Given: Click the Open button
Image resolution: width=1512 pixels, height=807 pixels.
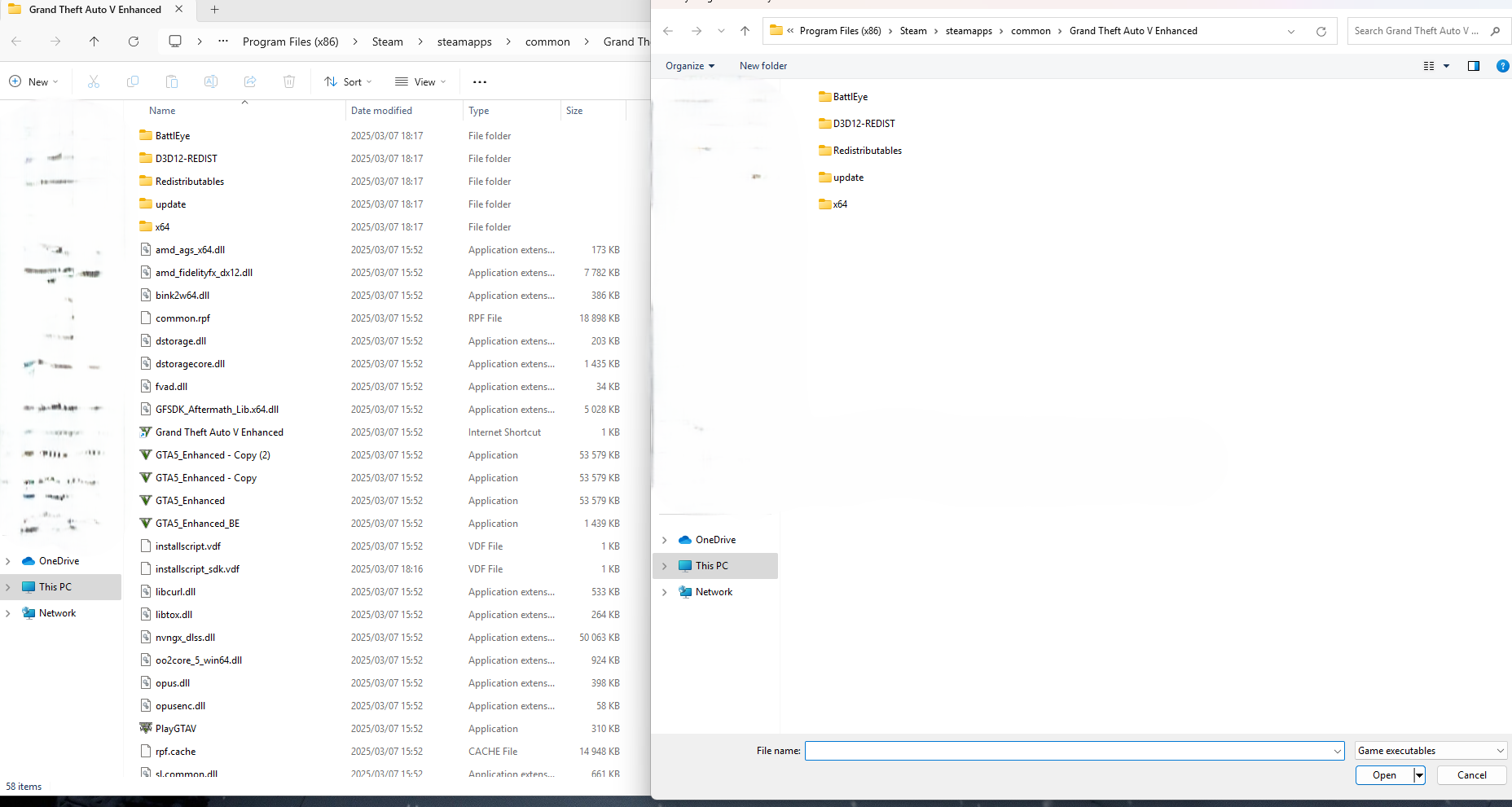Looking at the screenshot, I should click(x=1384, y=775).
